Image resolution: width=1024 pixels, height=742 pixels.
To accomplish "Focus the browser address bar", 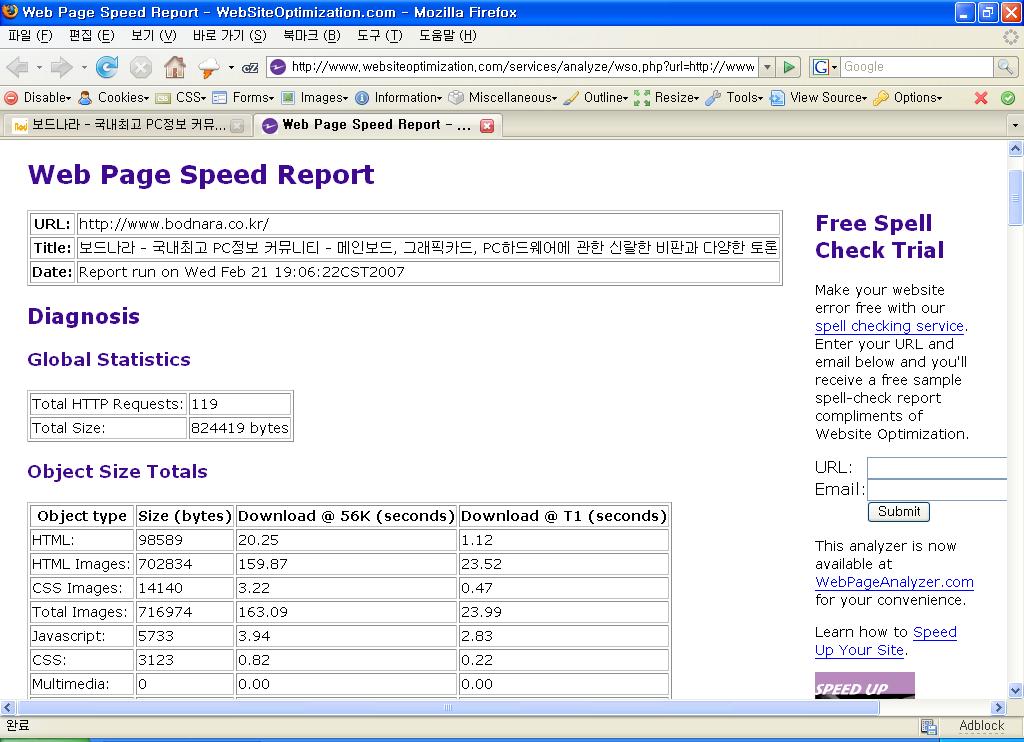I will (x=522, y=67).
